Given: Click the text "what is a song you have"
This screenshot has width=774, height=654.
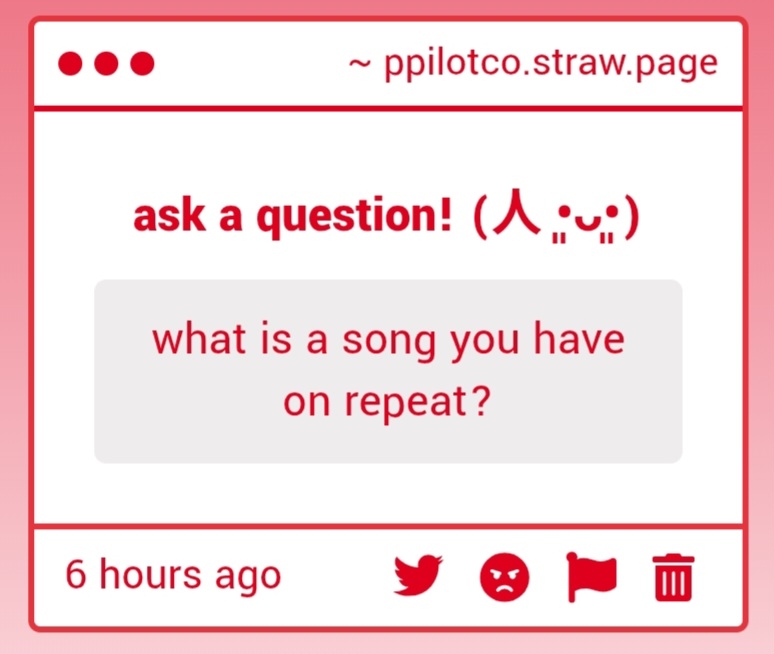Looking at the screenshot, I should [388, 340].
